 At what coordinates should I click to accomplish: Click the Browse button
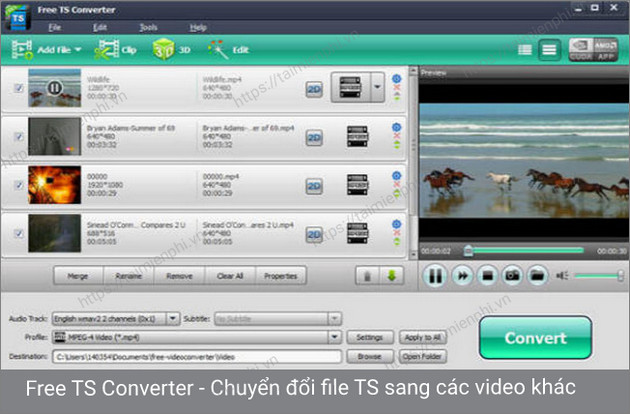[x=370, y=357]
